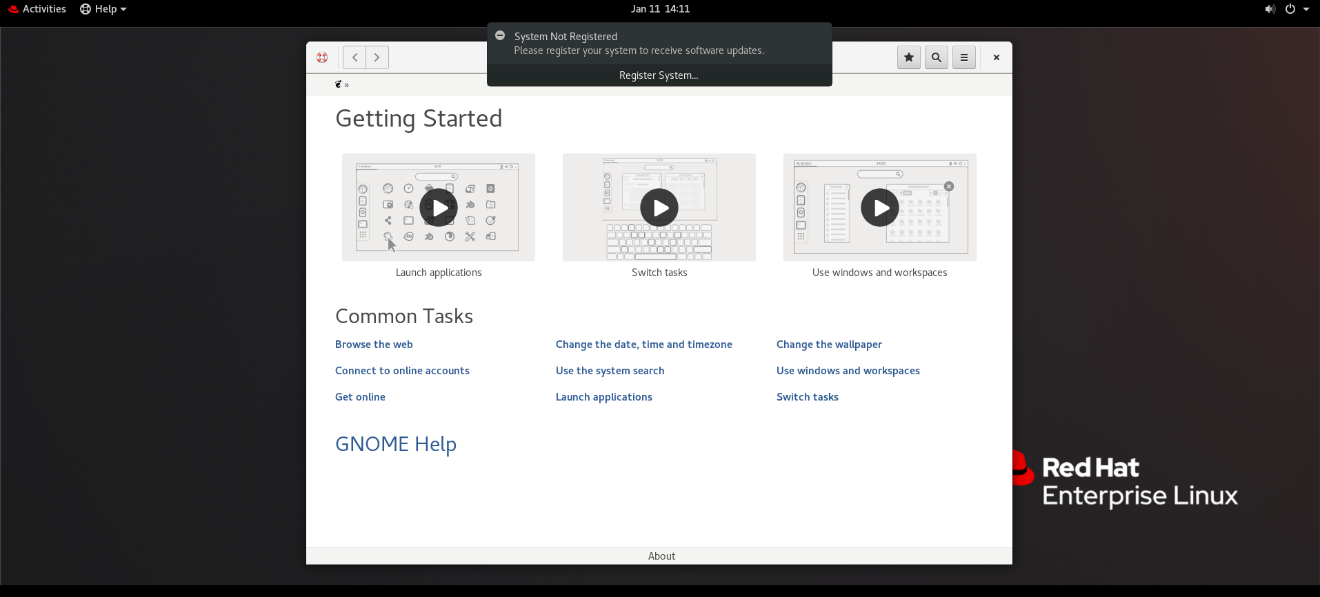
Task: Play the Use windows and workspaces video
Action: click(x=880, y=207)
